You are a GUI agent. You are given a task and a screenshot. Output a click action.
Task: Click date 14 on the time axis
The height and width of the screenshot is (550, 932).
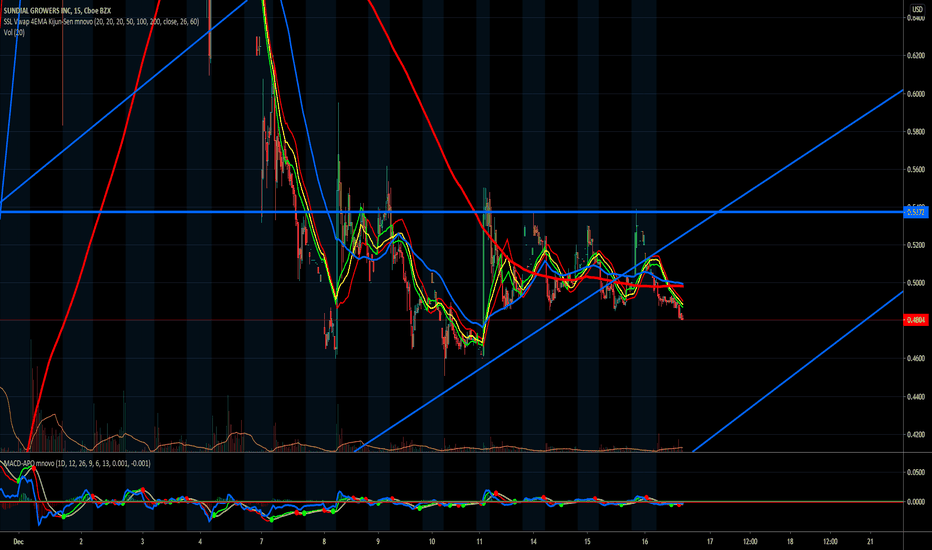point(534,542)
